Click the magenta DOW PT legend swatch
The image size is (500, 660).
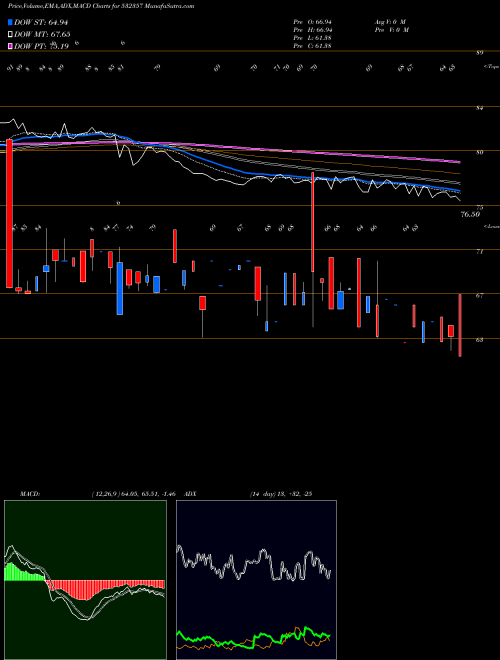click(x=11, y=46)
